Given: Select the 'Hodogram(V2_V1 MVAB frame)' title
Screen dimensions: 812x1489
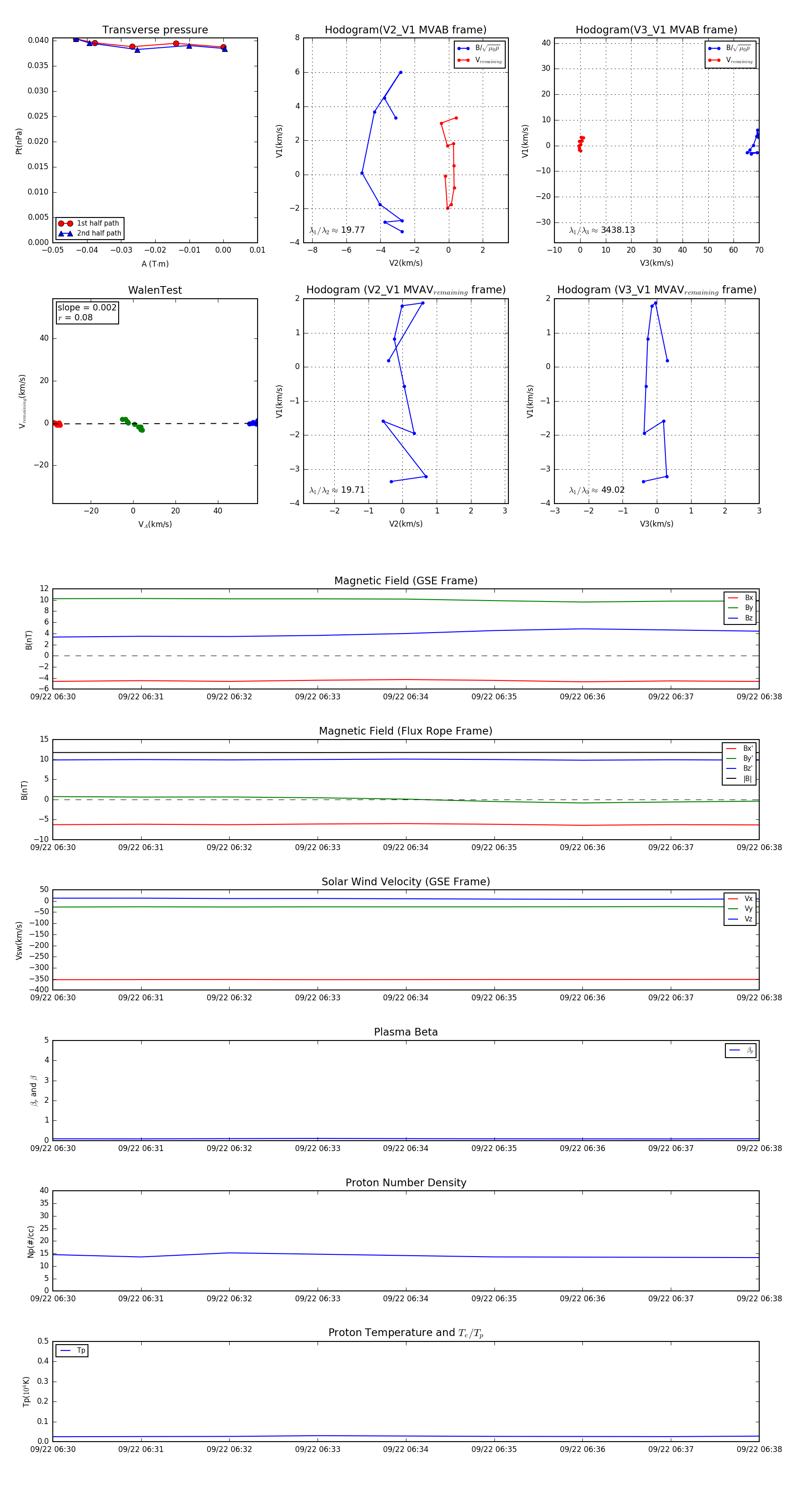Looking at the screenshot, I should (x=406, y=30).
